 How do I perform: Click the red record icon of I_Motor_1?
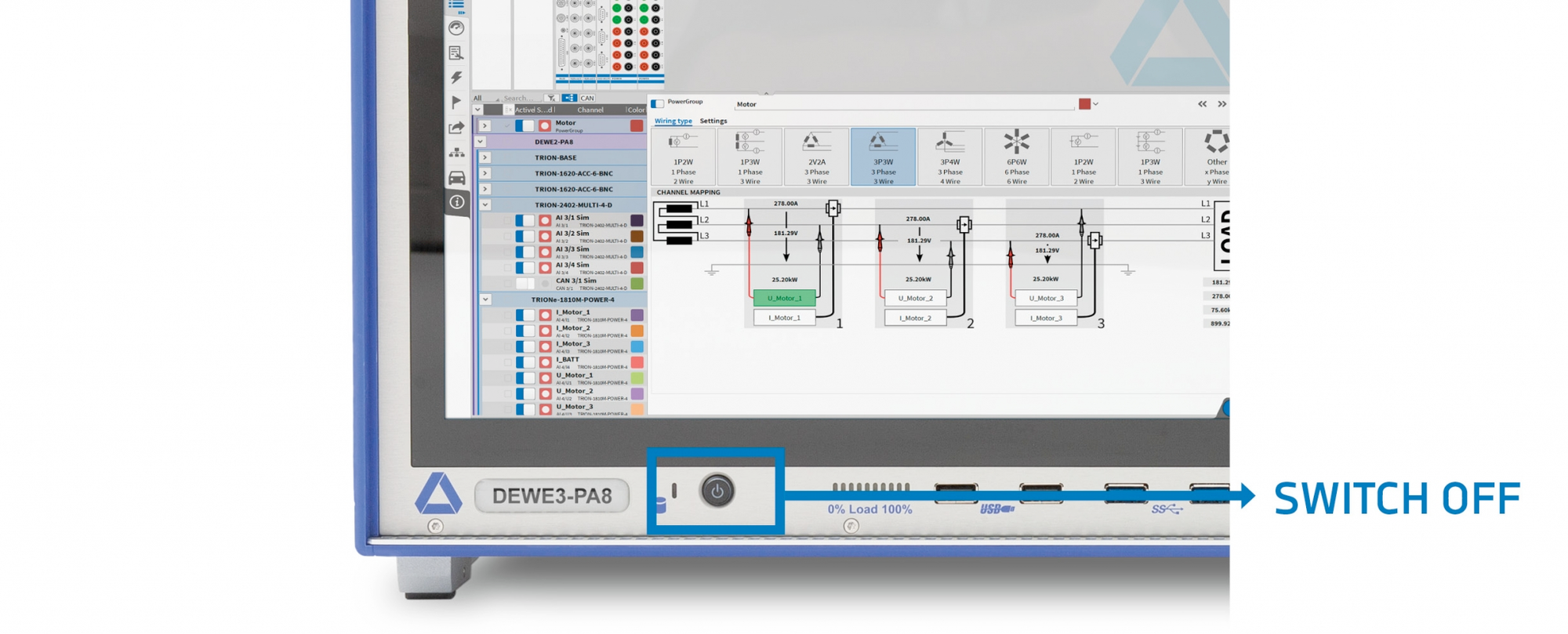click(545, 315)
